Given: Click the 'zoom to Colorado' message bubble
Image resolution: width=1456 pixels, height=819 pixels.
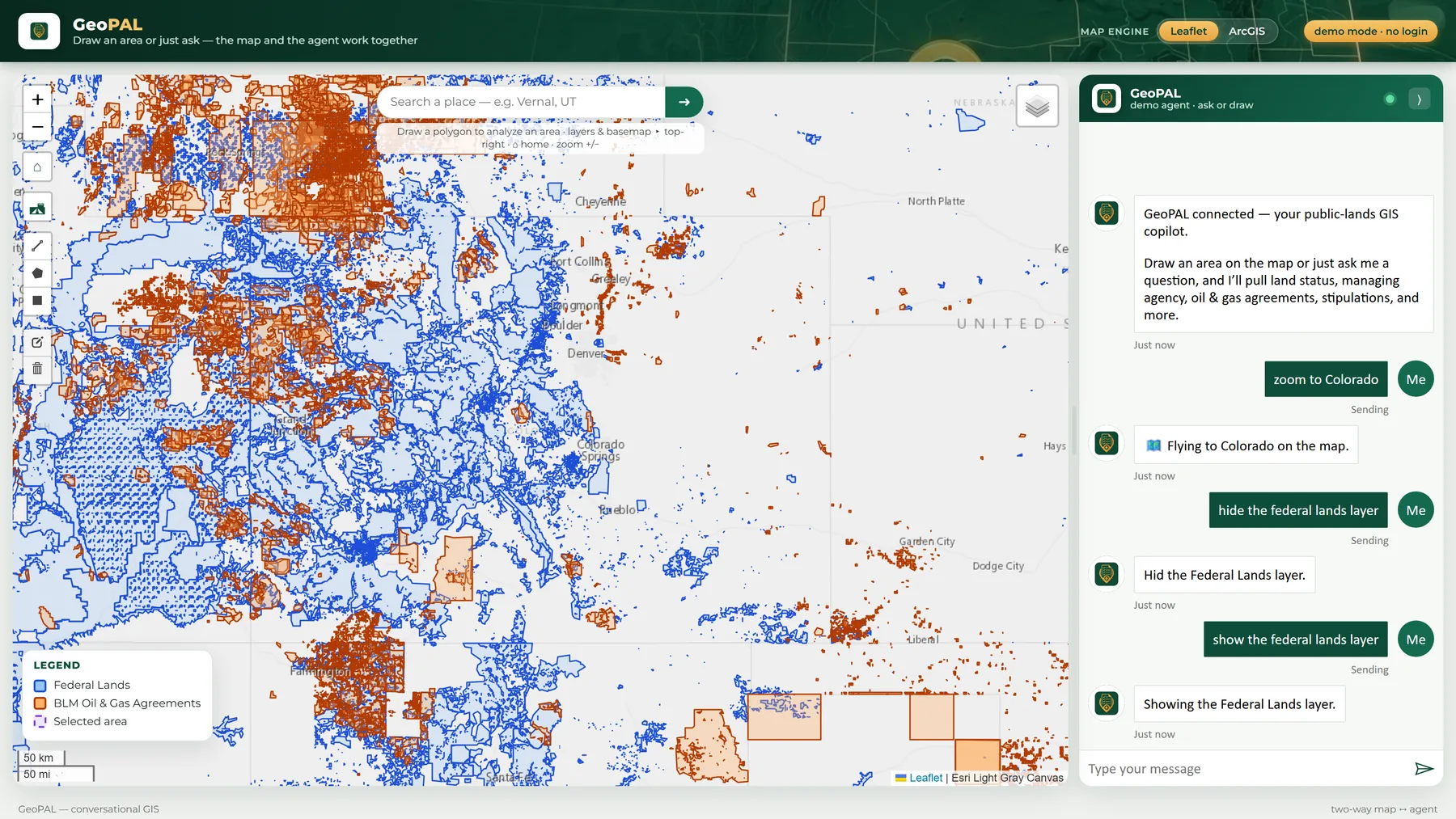Looking at the screenshot, I should coord(1326,379).
